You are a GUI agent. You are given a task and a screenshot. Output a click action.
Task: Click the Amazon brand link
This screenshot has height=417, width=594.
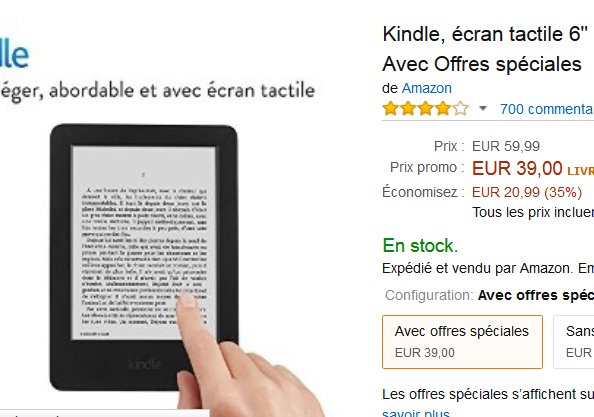pos(427,88)
